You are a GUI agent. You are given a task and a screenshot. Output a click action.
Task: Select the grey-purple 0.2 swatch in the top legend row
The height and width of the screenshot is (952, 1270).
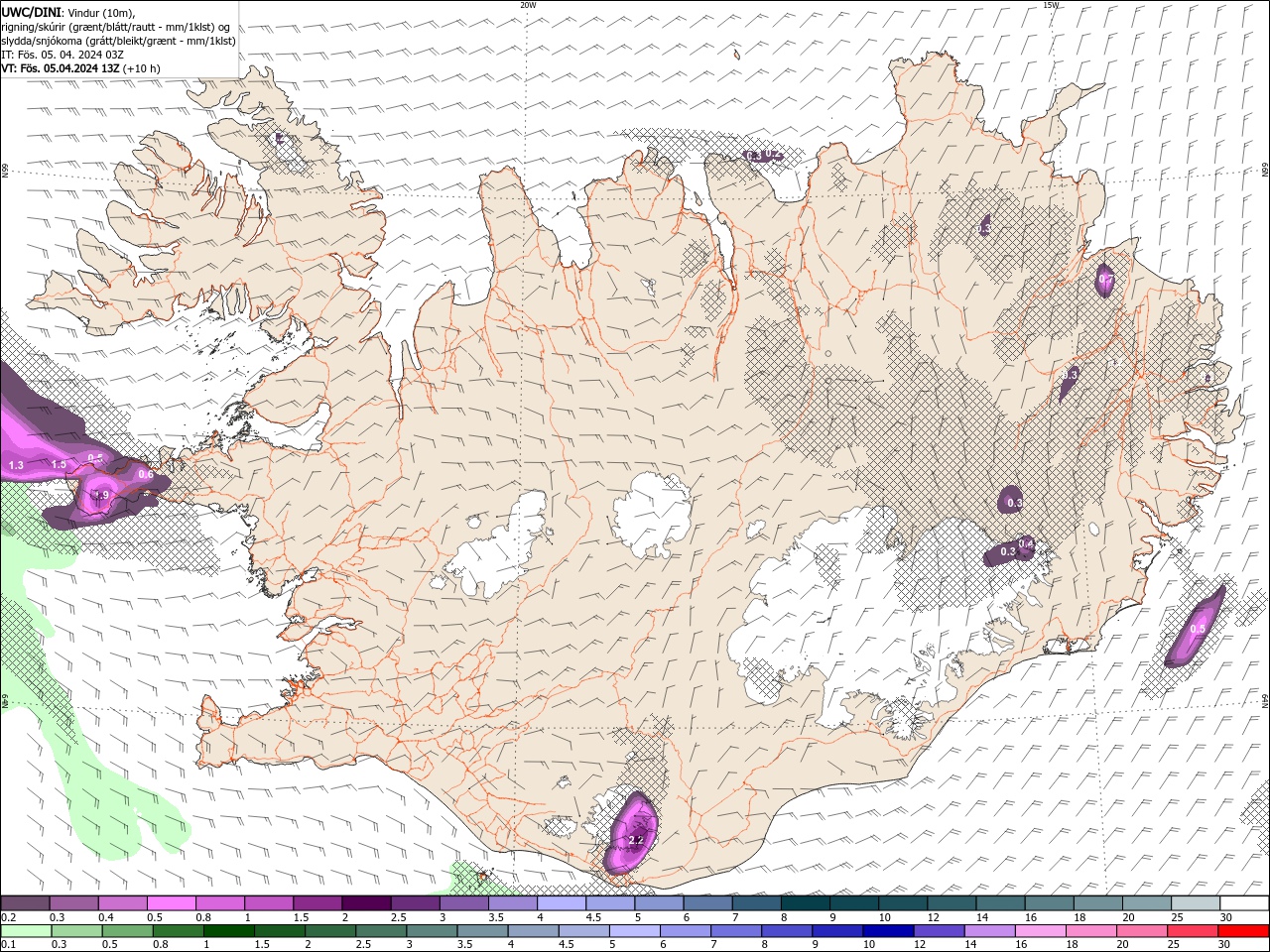(26, 903)
